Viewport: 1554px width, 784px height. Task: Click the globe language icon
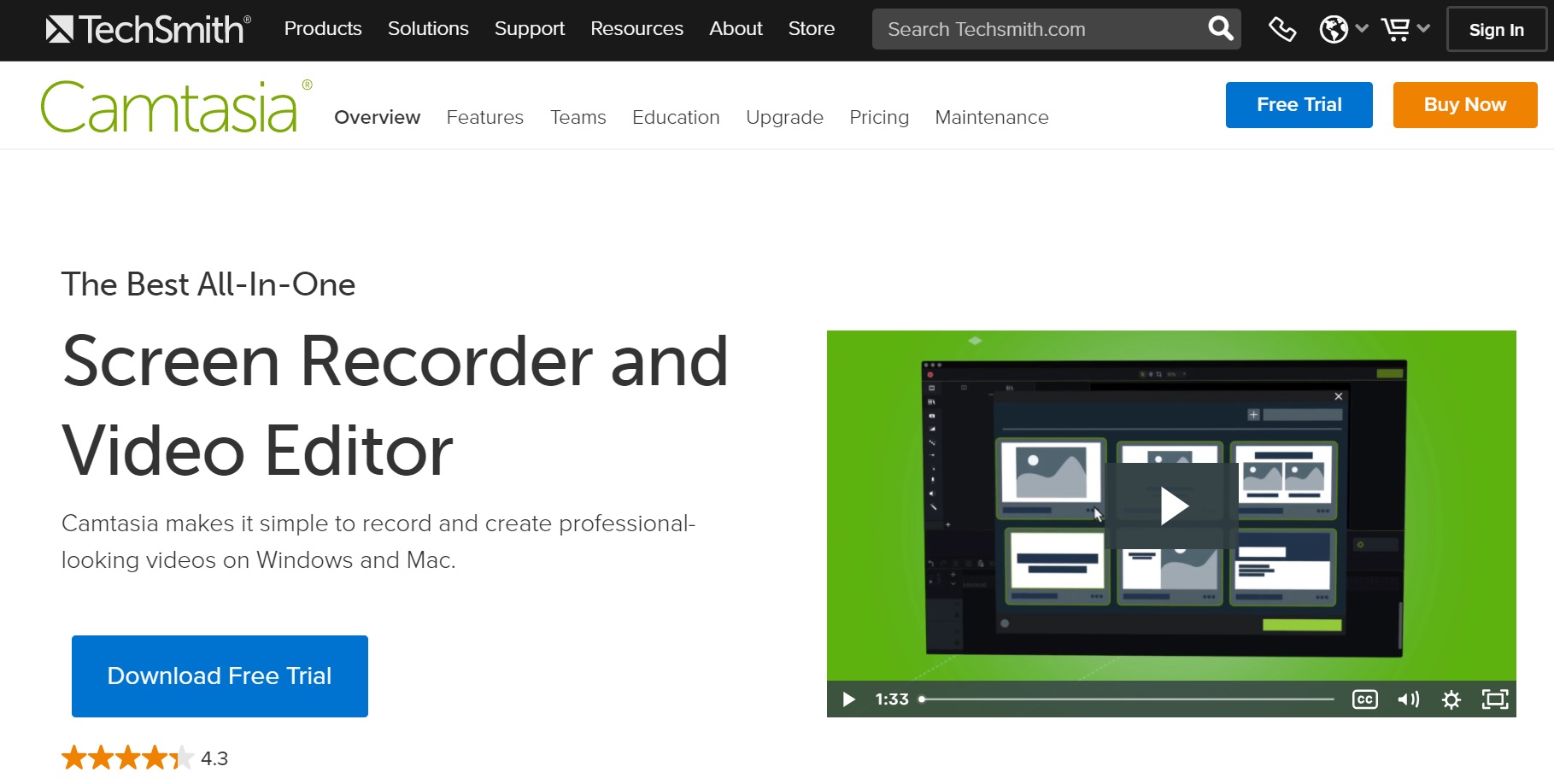1334,29
